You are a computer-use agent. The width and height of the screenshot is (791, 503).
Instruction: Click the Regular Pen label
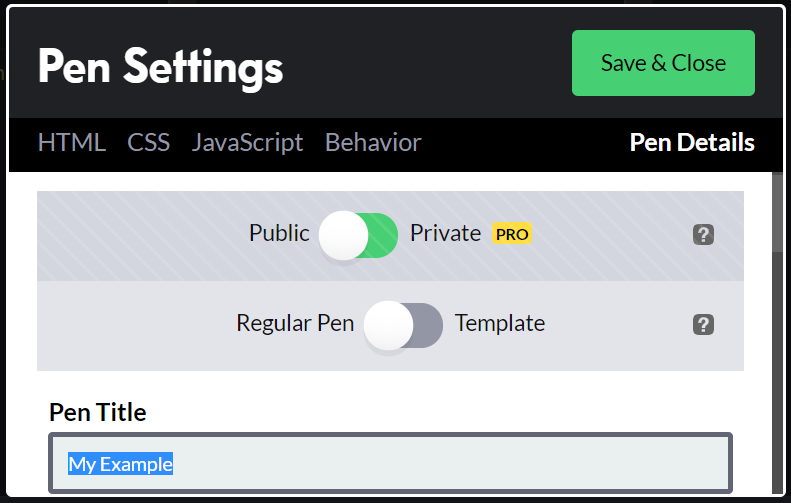295,323
